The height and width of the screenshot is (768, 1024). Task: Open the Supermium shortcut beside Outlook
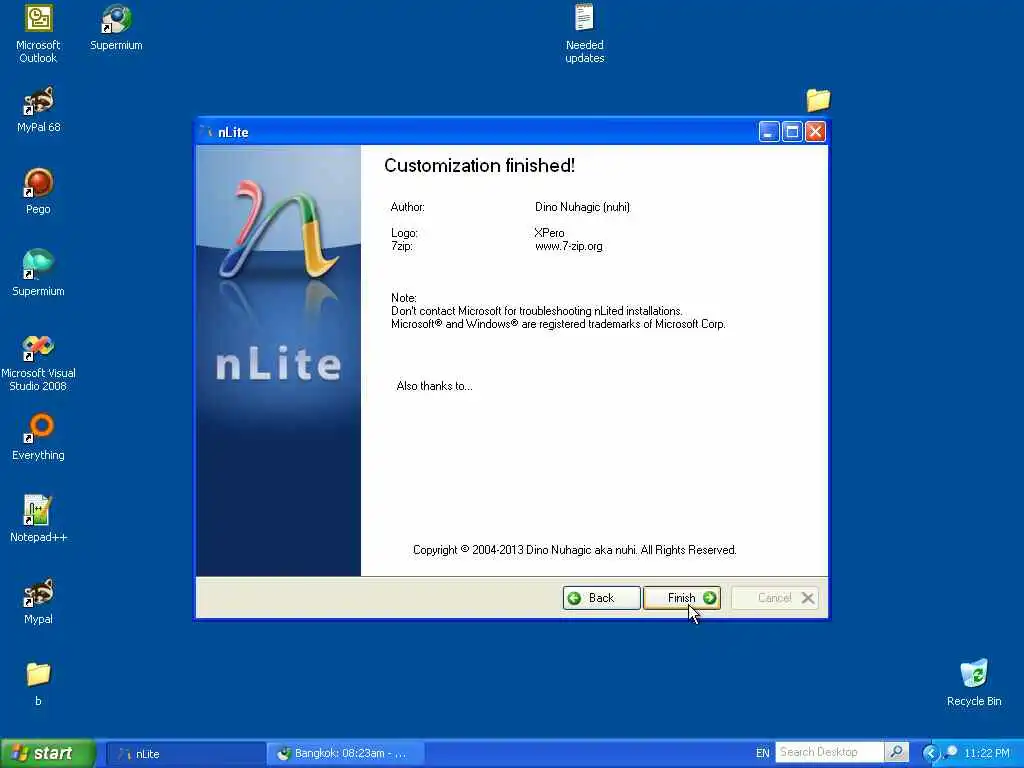(116, 27)
